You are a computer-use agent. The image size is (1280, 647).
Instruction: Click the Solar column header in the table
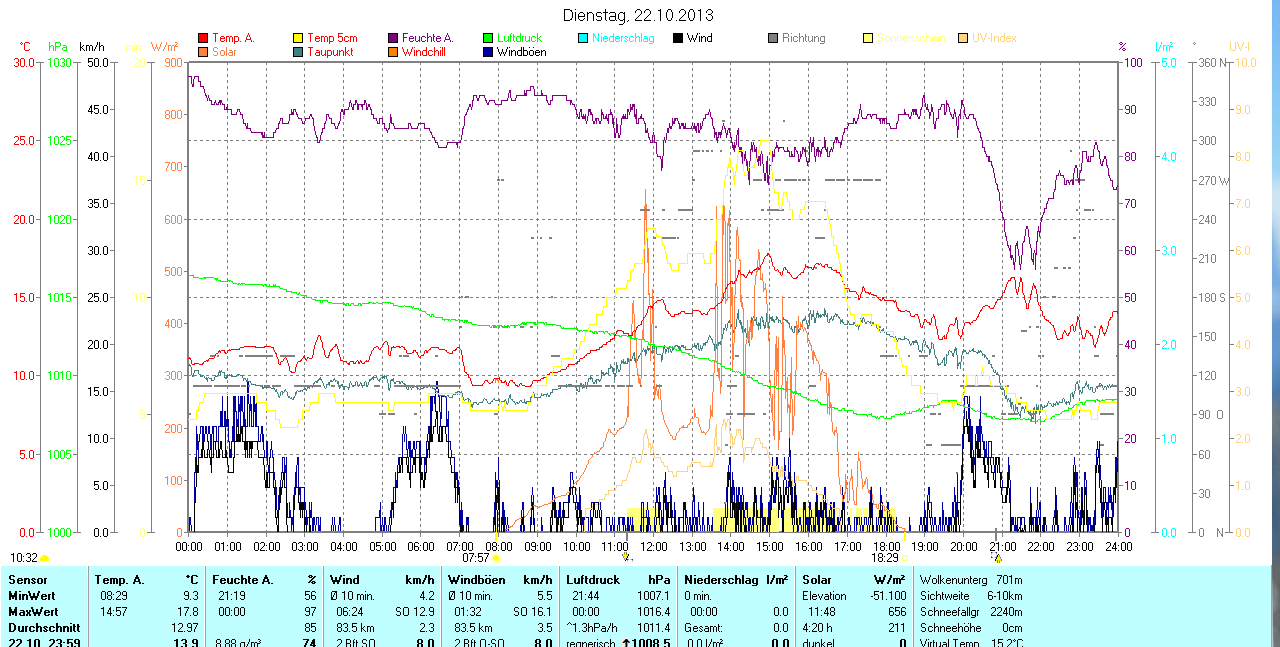817,579
